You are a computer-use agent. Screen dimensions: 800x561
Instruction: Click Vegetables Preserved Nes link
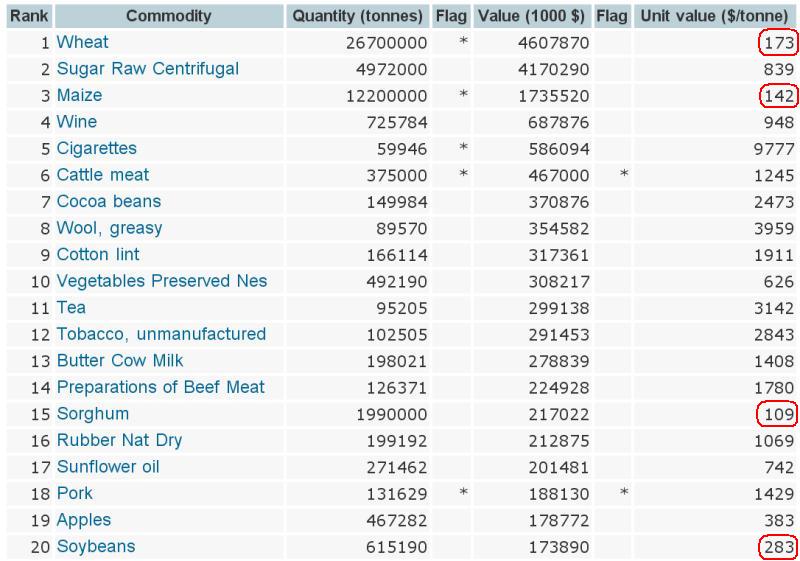[x=161, y=281]
